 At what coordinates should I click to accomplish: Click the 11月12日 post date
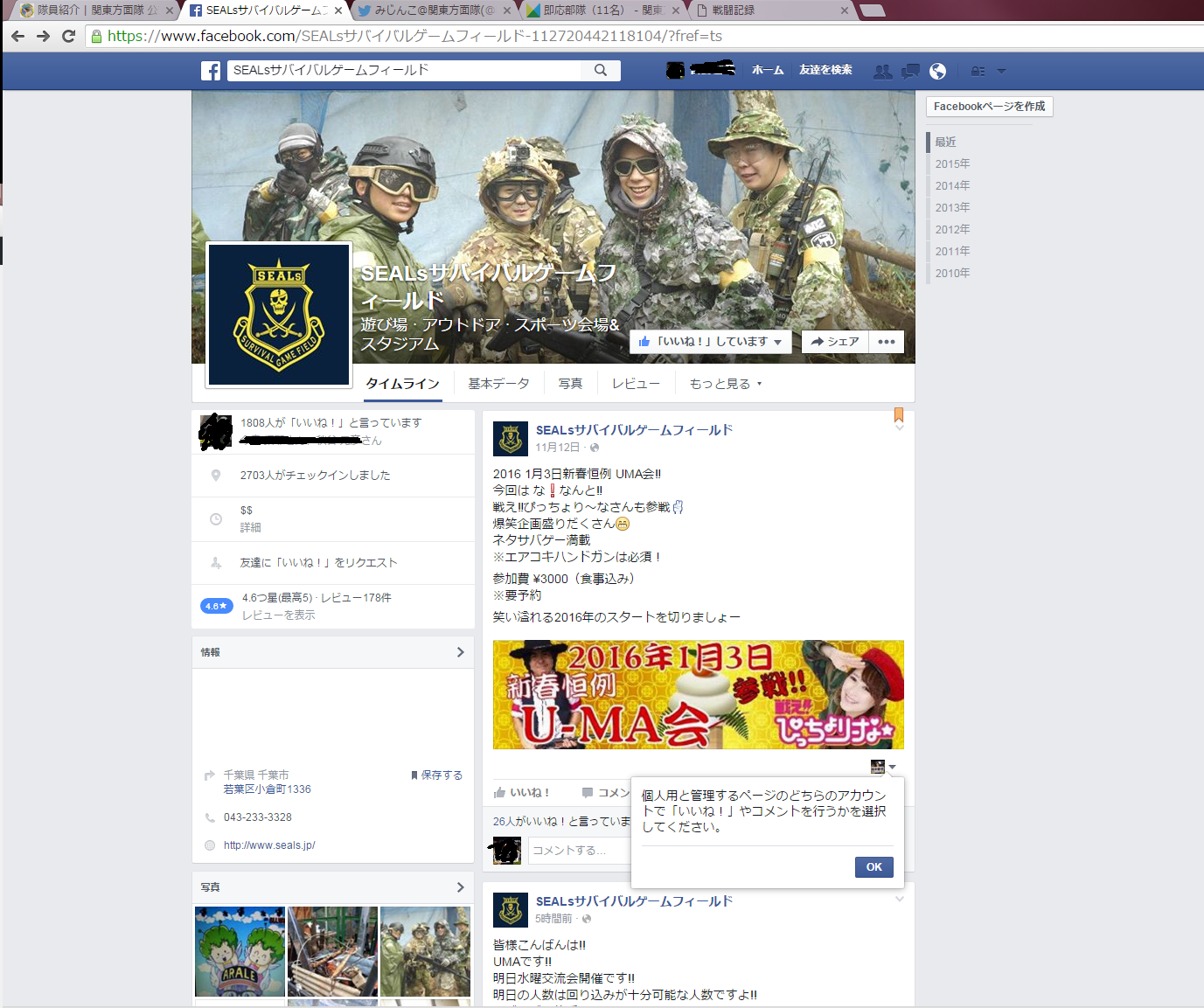click(x=558, y=448)
